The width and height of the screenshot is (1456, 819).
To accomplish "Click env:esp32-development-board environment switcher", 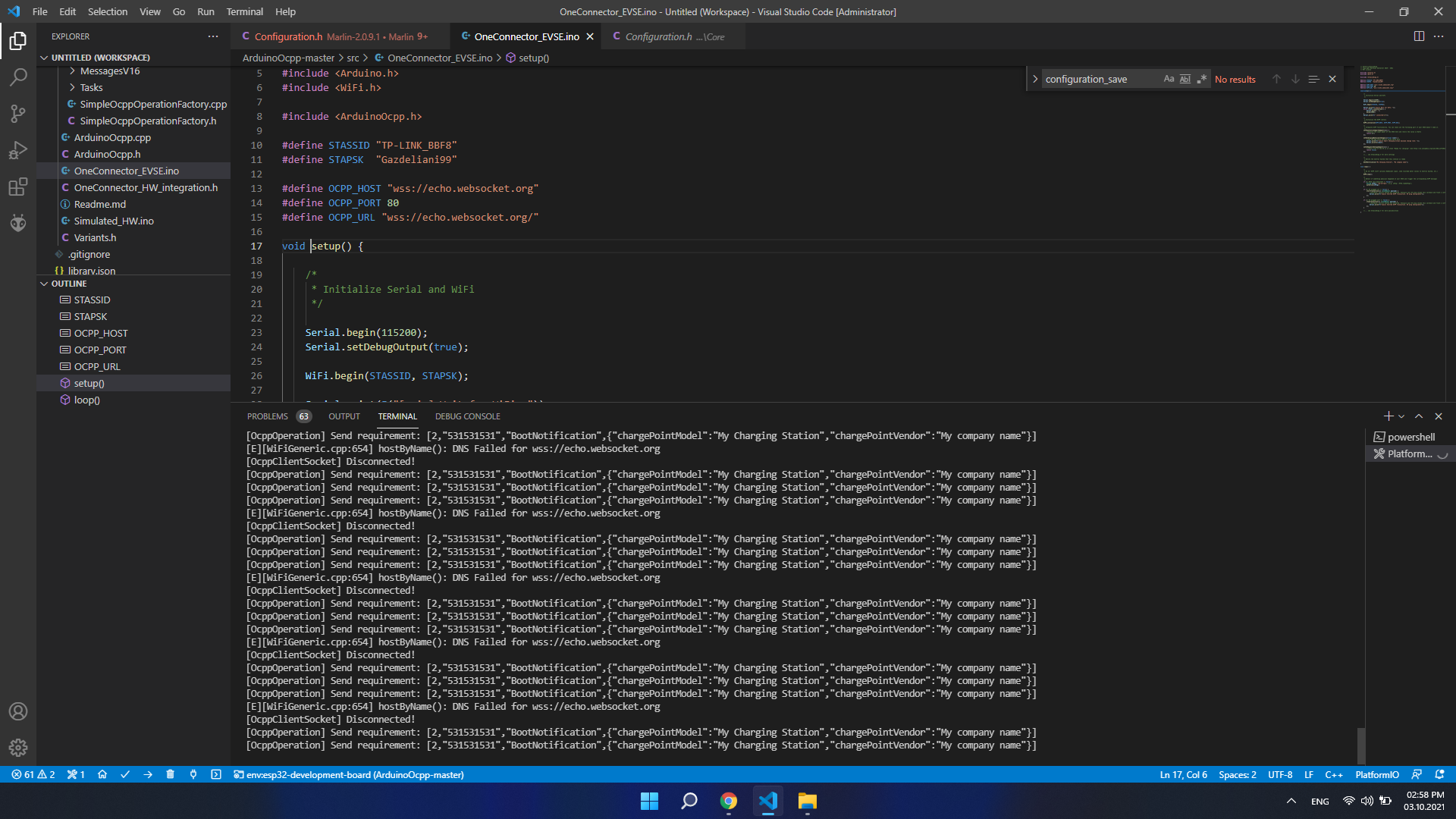I will point(349,774).
